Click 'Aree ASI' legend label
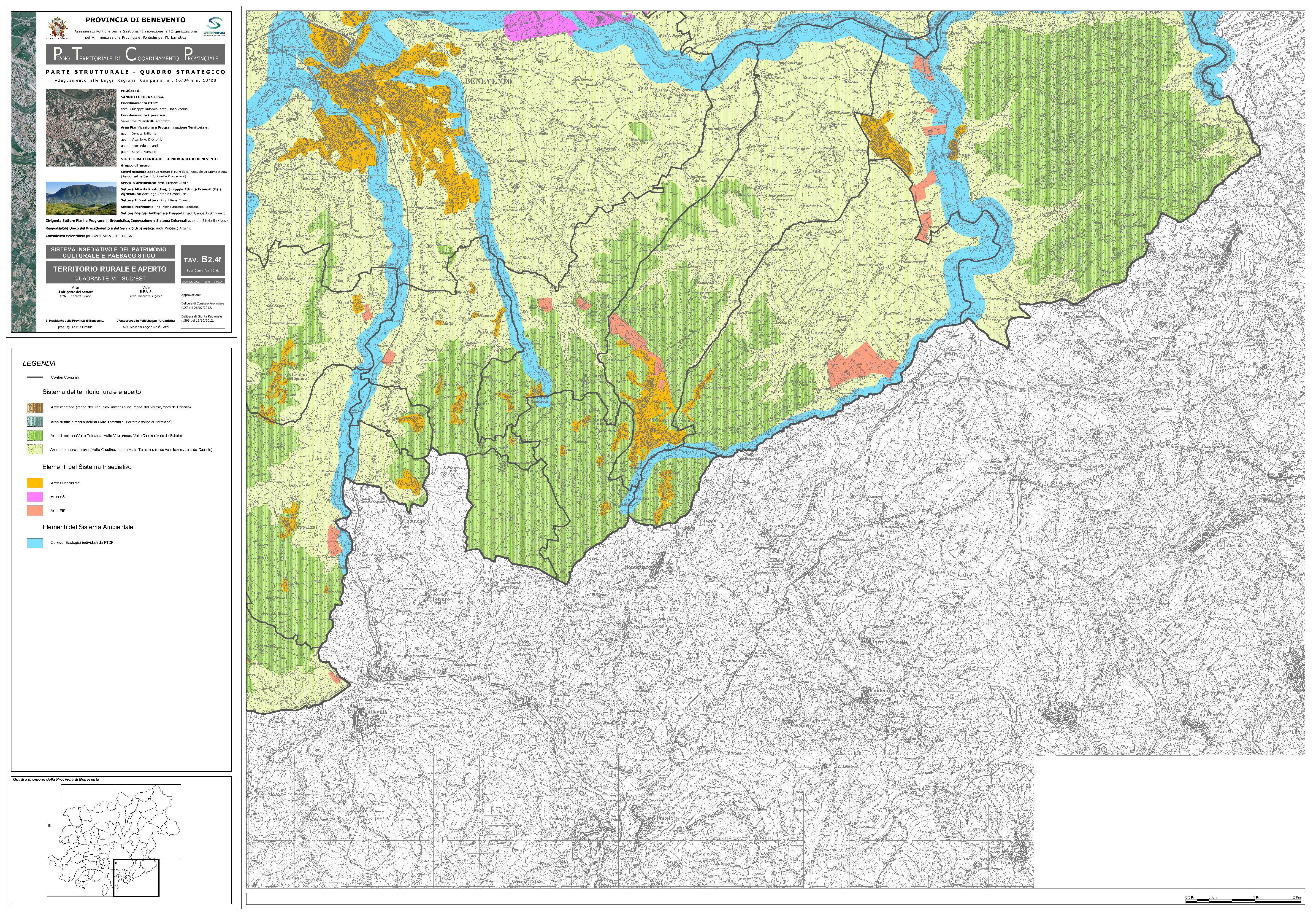Screen dimensions: 1316x915 [58, 497]
